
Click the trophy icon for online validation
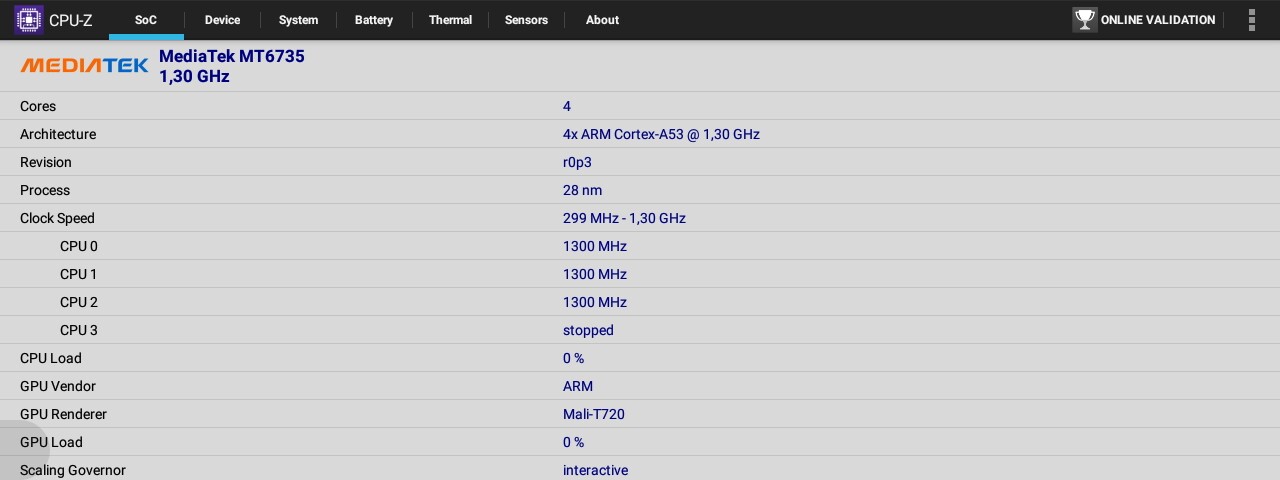tap(1085, 20)
